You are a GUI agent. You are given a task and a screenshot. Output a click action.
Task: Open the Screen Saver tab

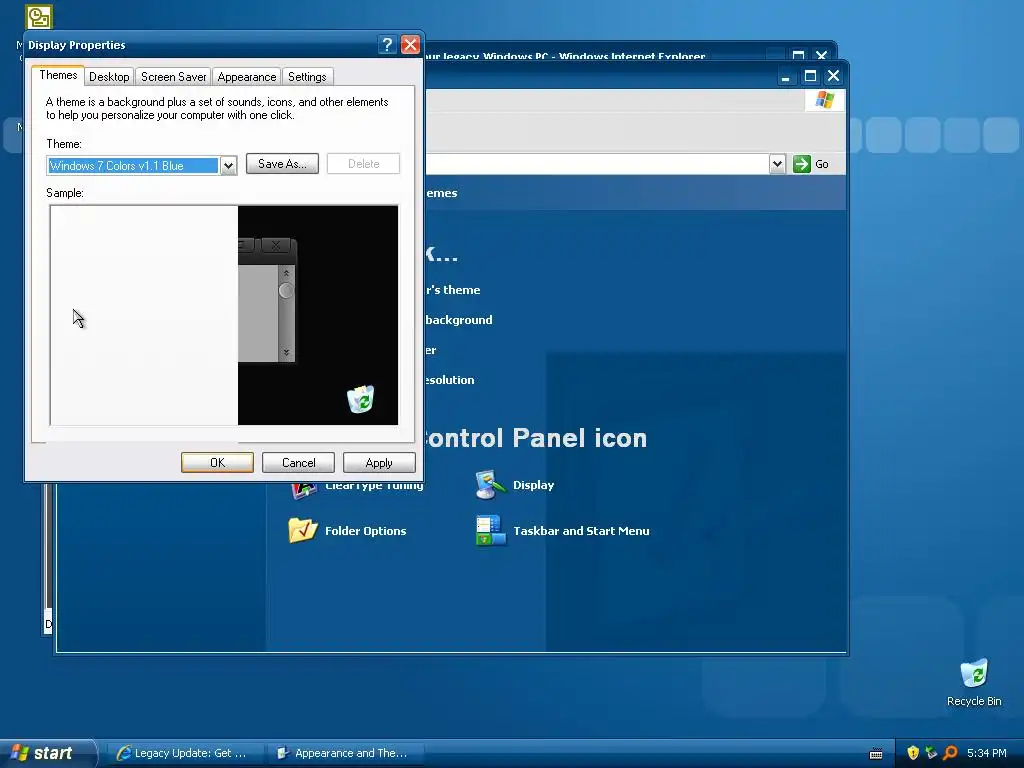click(x=173, y=77)
